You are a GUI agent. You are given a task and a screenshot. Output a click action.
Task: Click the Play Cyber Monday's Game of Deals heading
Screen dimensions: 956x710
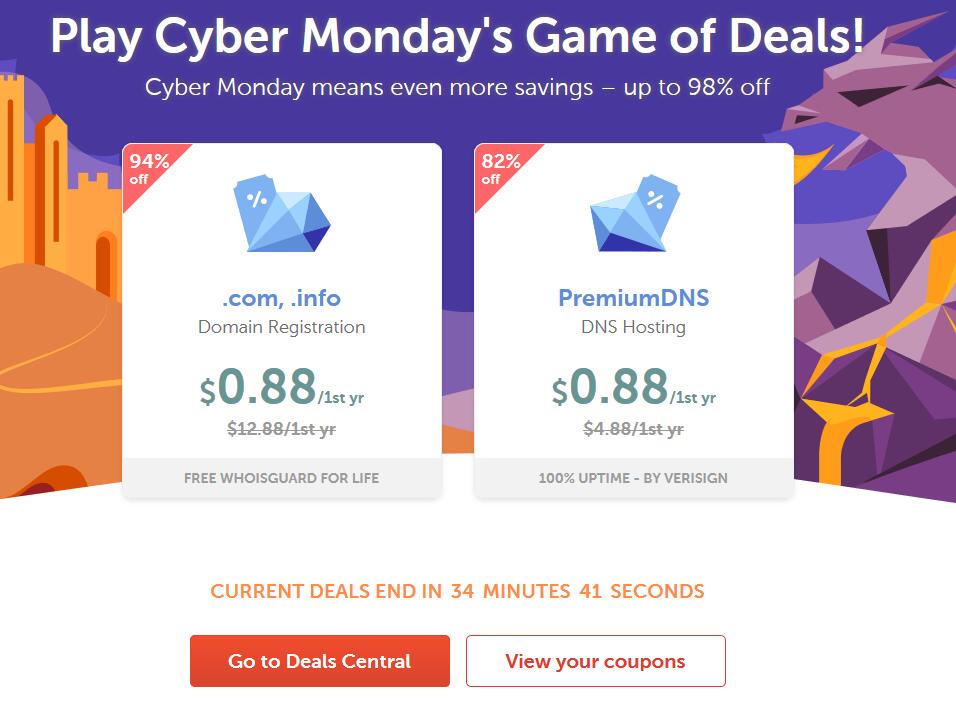(457, 37)
